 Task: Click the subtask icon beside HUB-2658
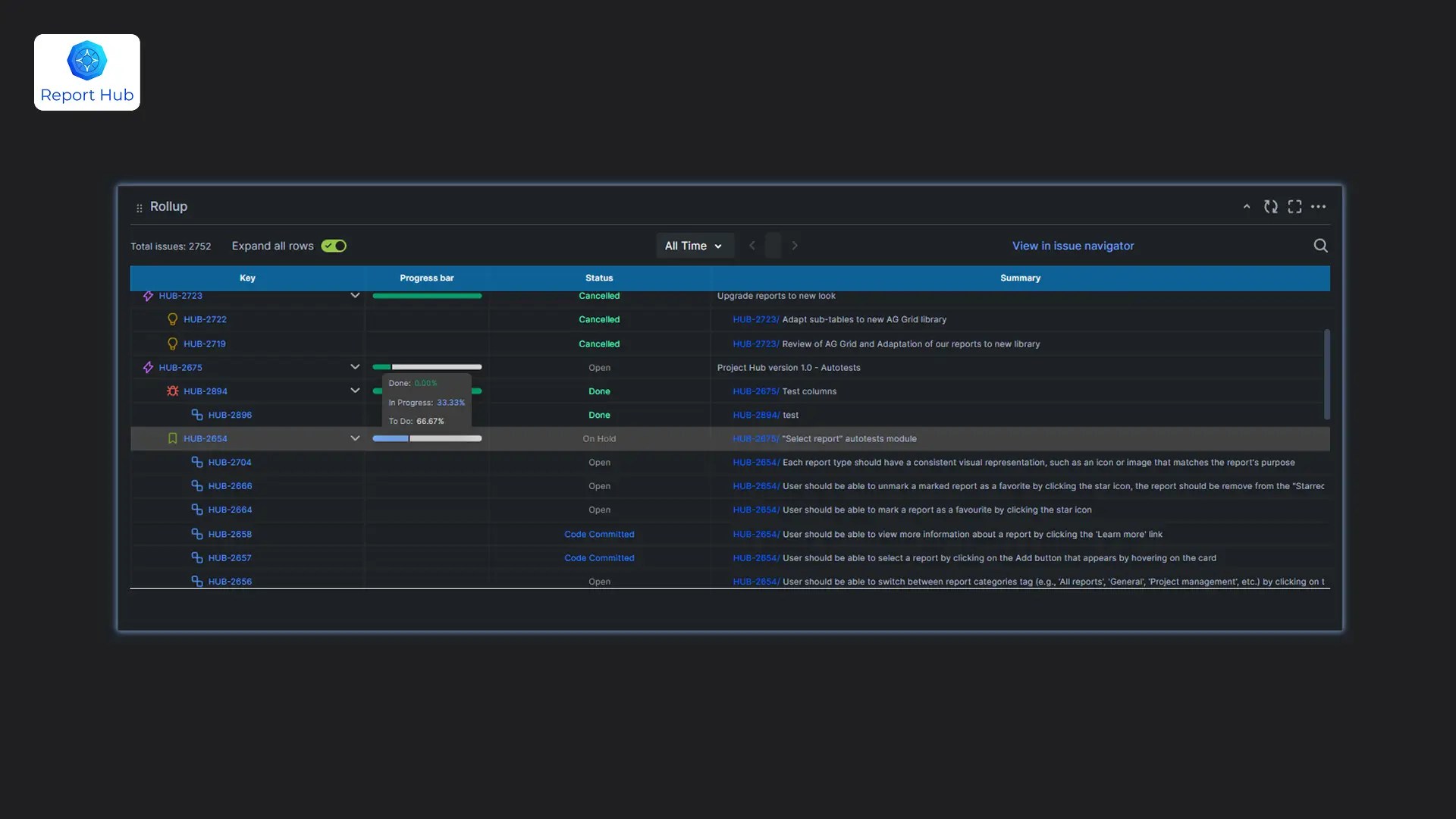[x=197, y=534]
